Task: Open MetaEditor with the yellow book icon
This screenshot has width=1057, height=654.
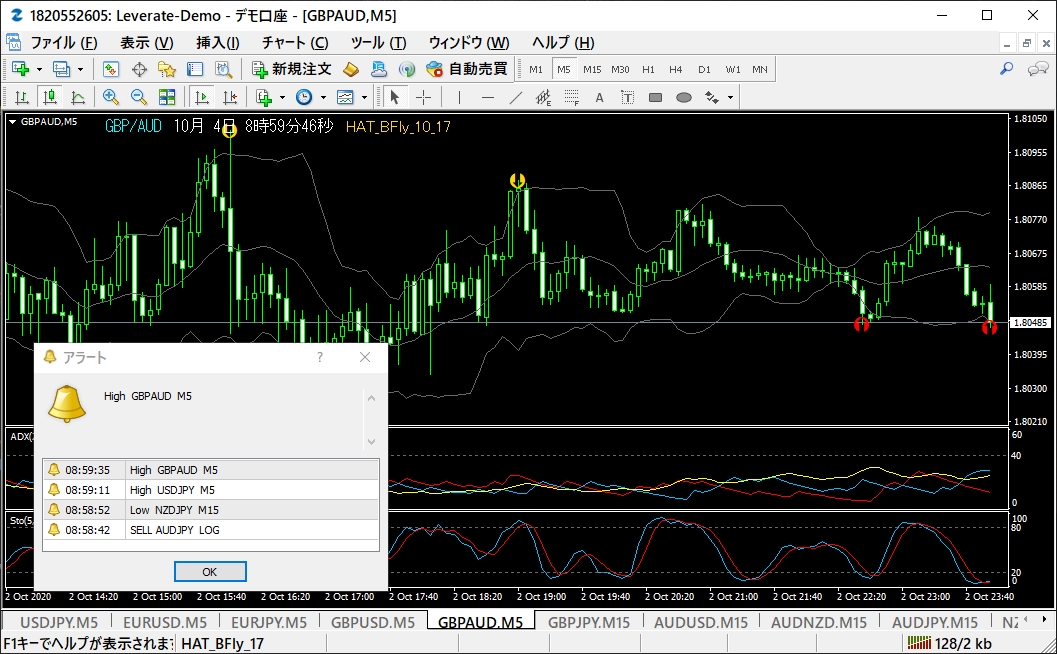Action: [351, 69]
